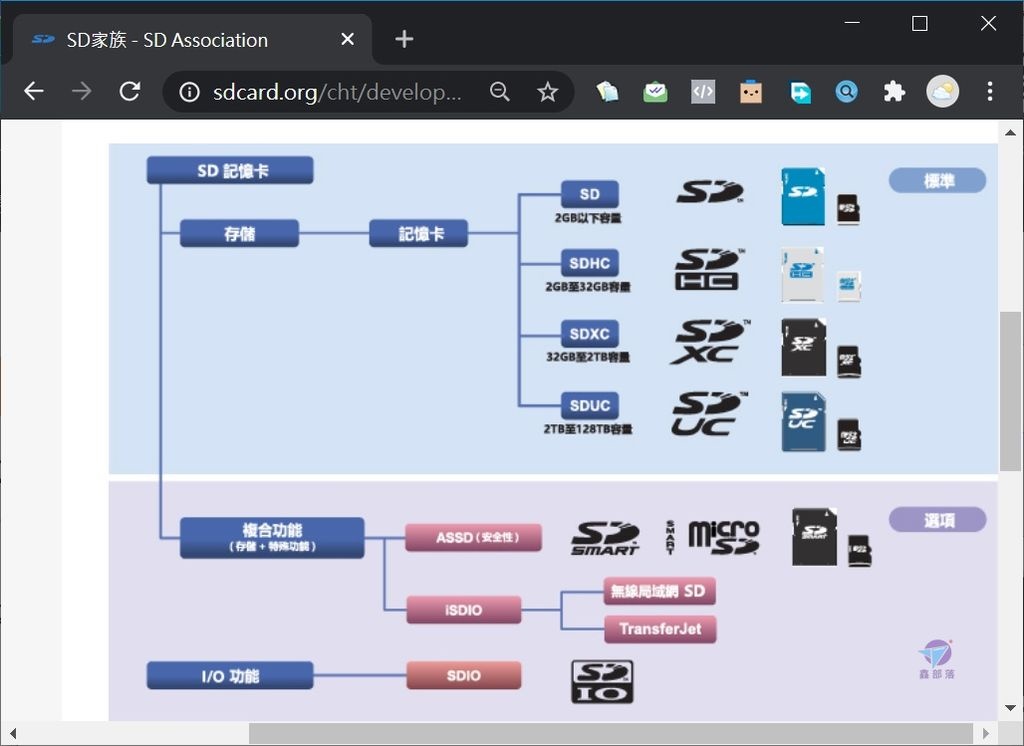Click the dark blue SDUC card image

click(x=804, y=422)
